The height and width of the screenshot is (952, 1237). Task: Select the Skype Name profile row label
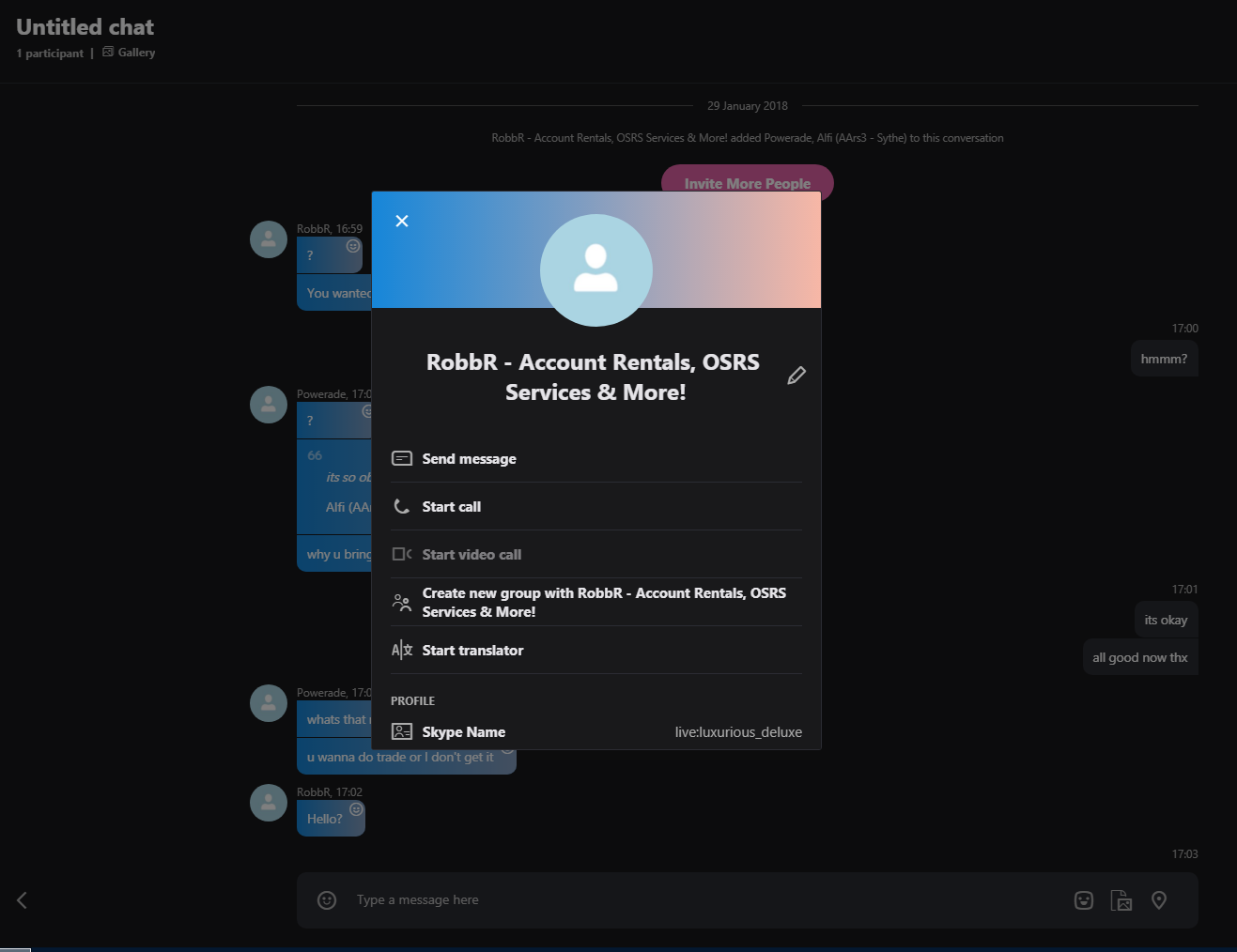tap(464, 732)
